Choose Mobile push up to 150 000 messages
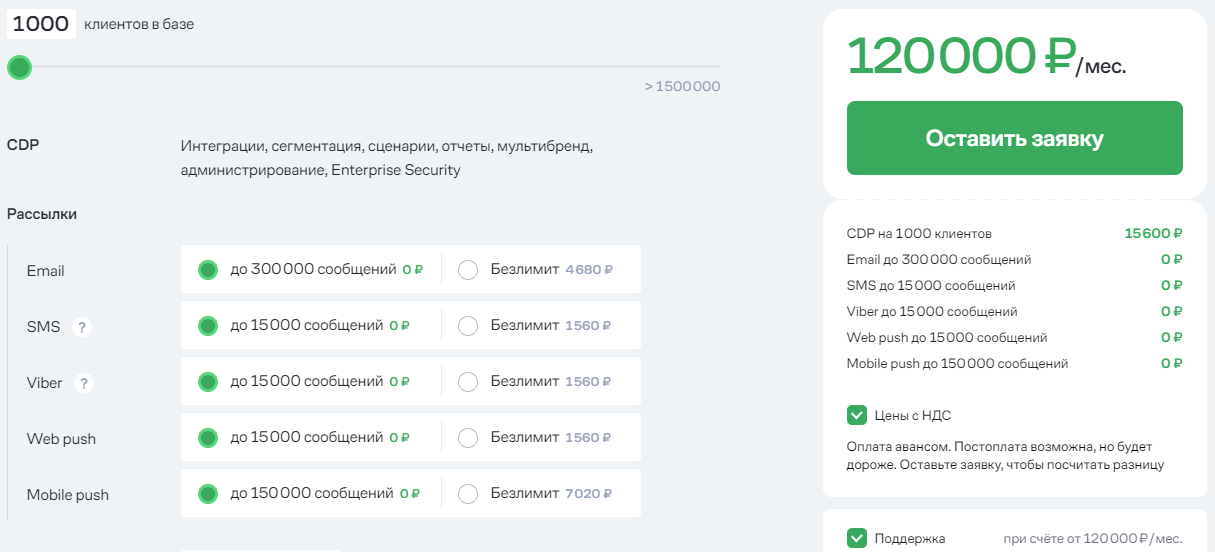1215x552 pixels. 208,494
